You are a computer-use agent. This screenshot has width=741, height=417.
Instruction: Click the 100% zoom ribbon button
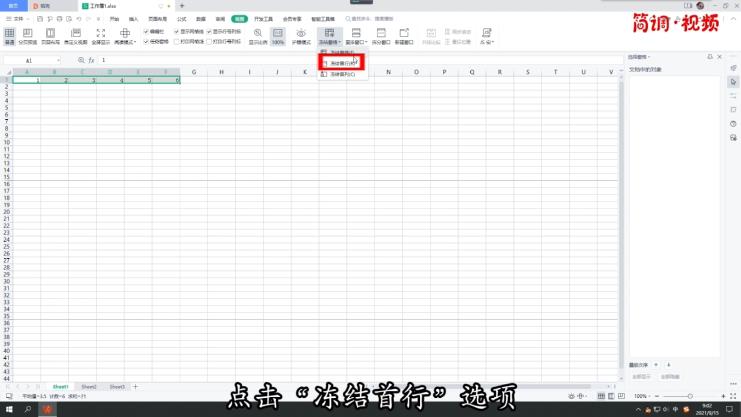[278, 36]
